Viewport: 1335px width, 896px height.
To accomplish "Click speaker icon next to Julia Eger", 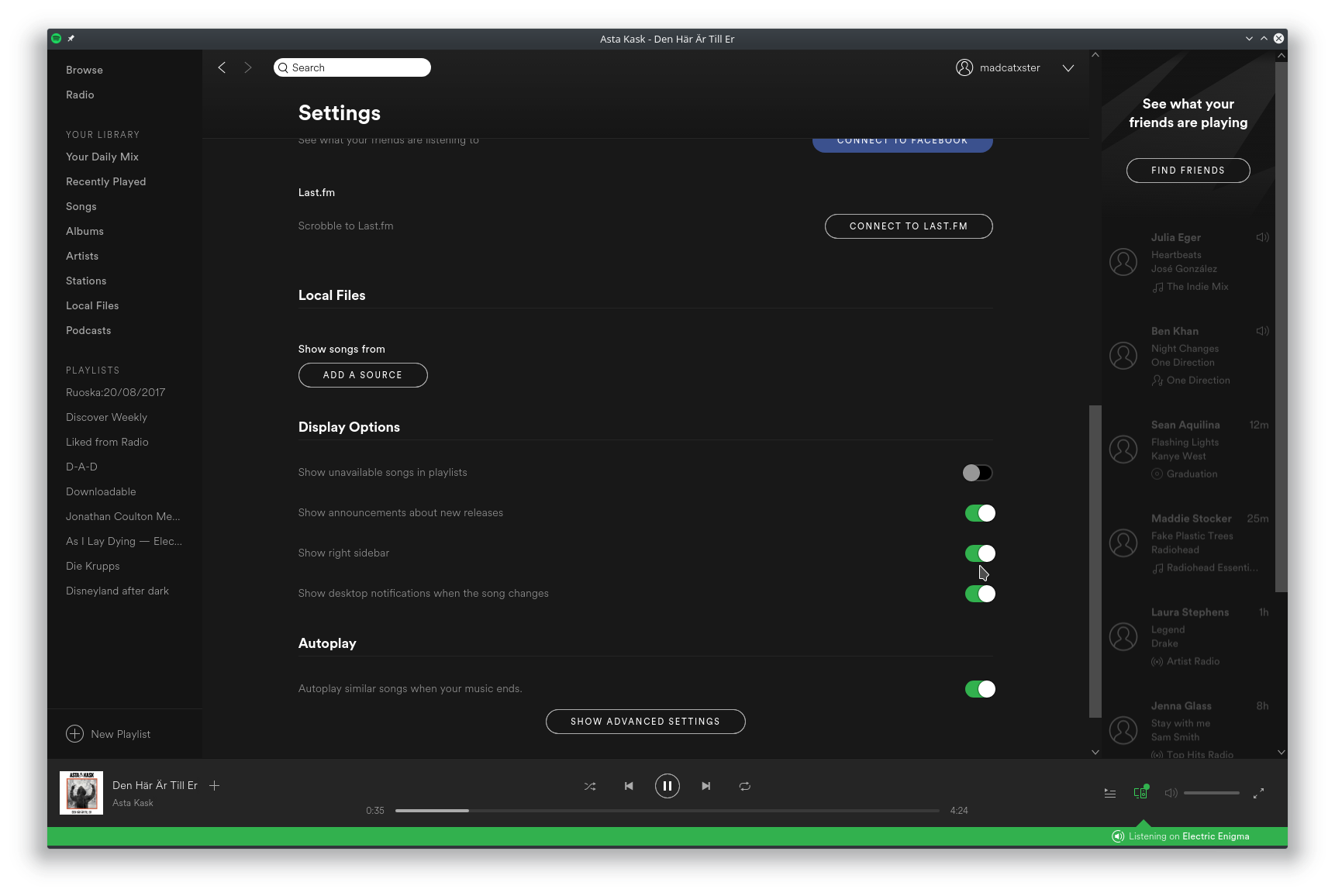I will tap(1263, 237).
